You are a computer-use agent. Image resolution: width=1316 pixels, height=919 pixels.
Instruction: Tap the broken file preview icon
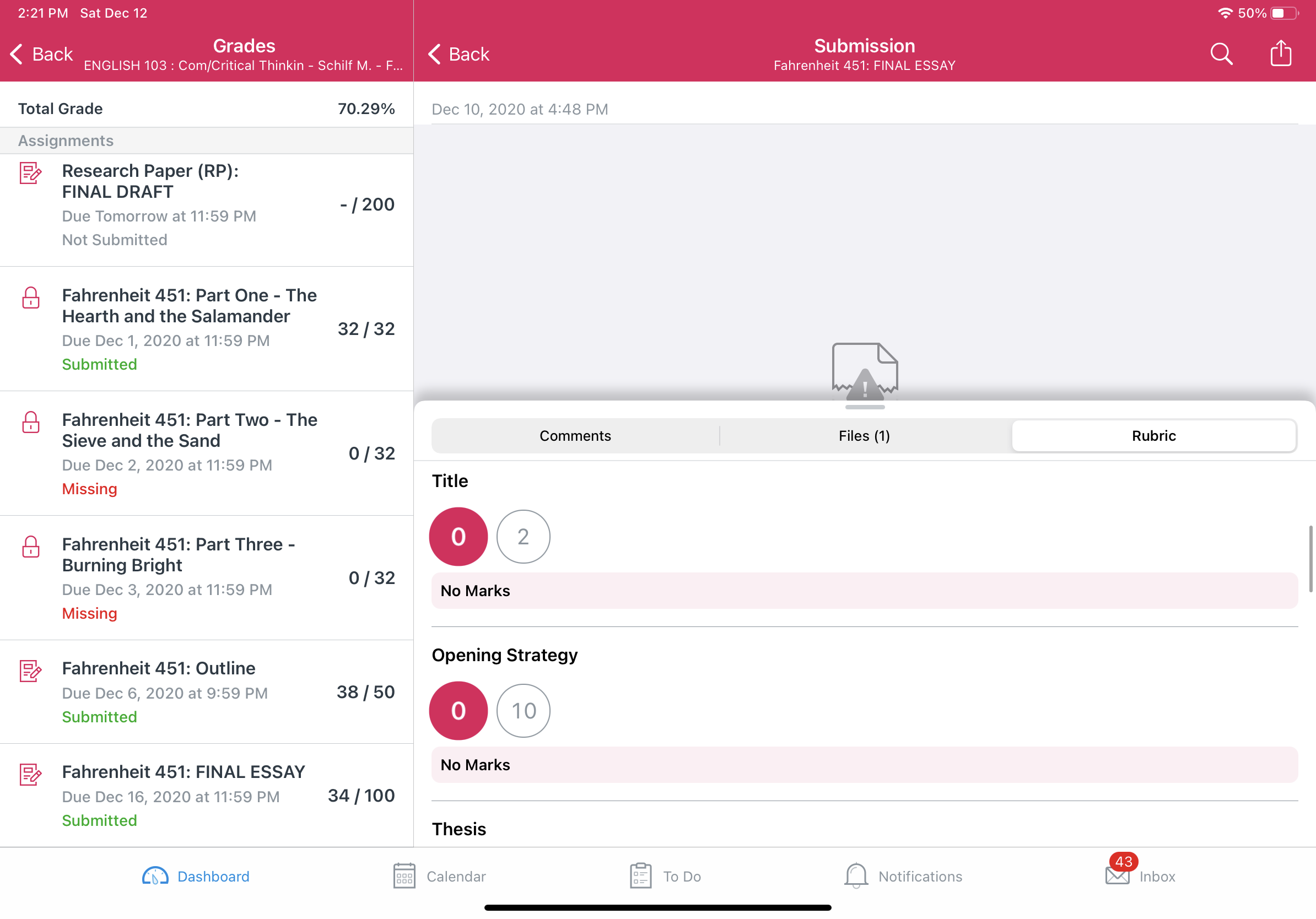click(864, 371)
